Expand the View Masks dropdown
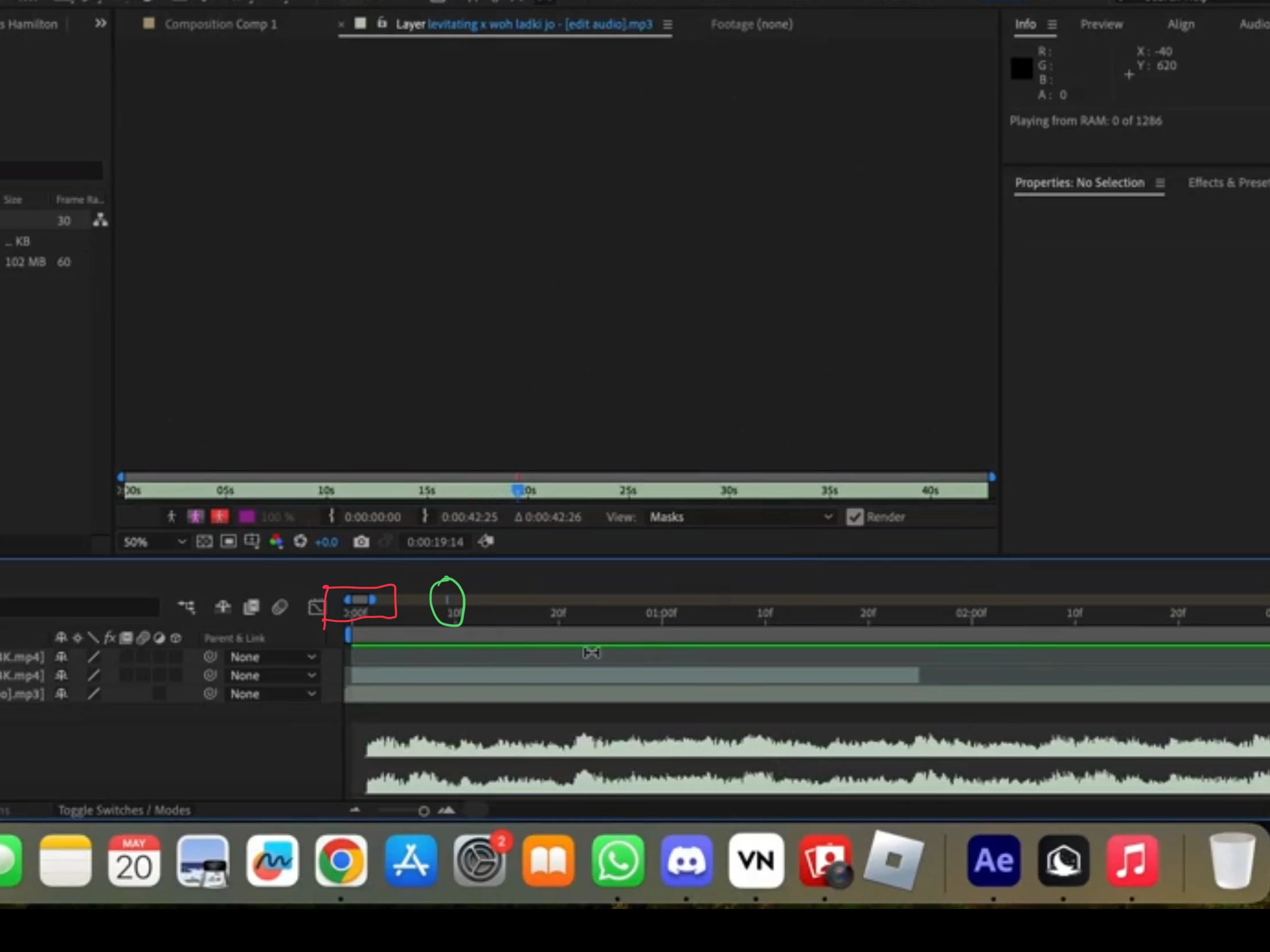 pos(740,517)
